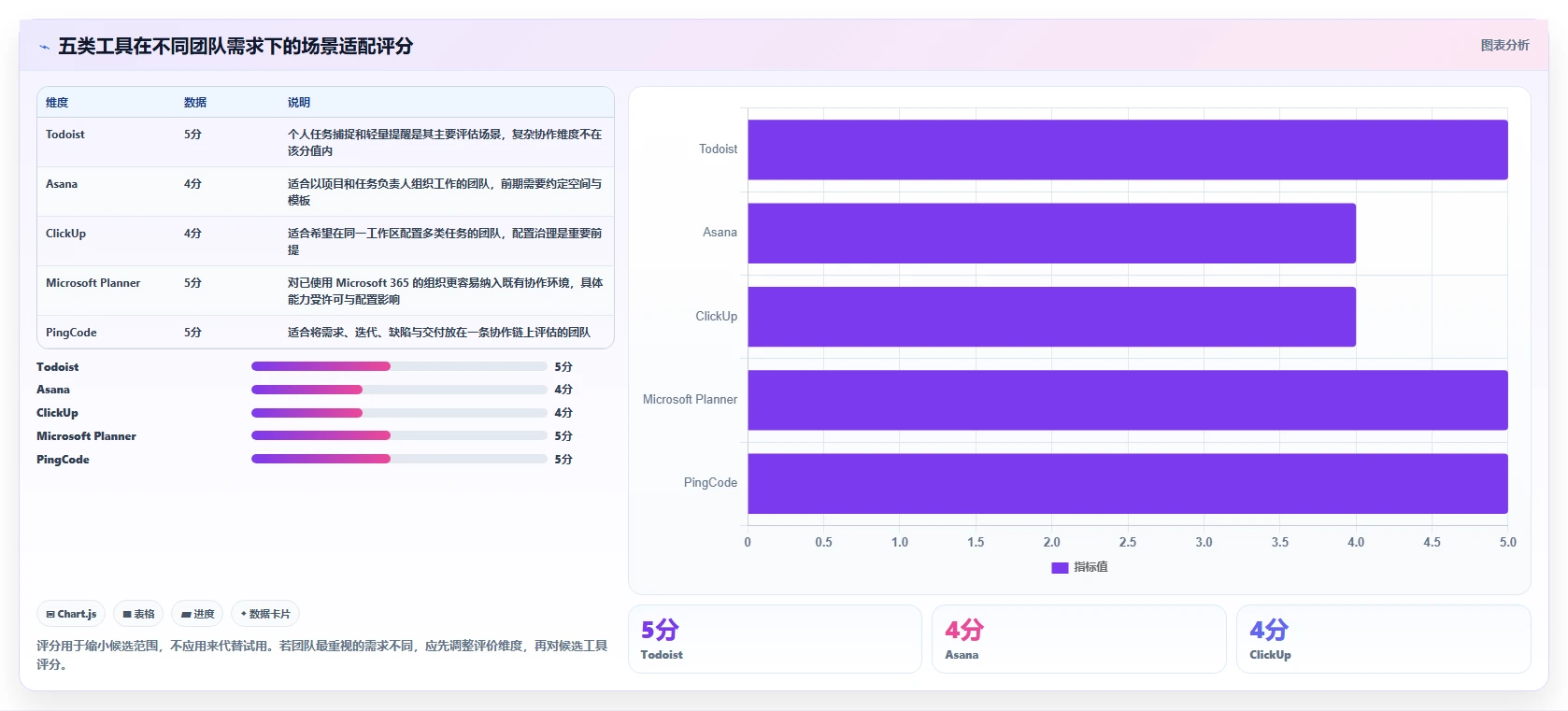
Task: Click the 指标值 legend label under the chart
Action: pos(1090,567)
